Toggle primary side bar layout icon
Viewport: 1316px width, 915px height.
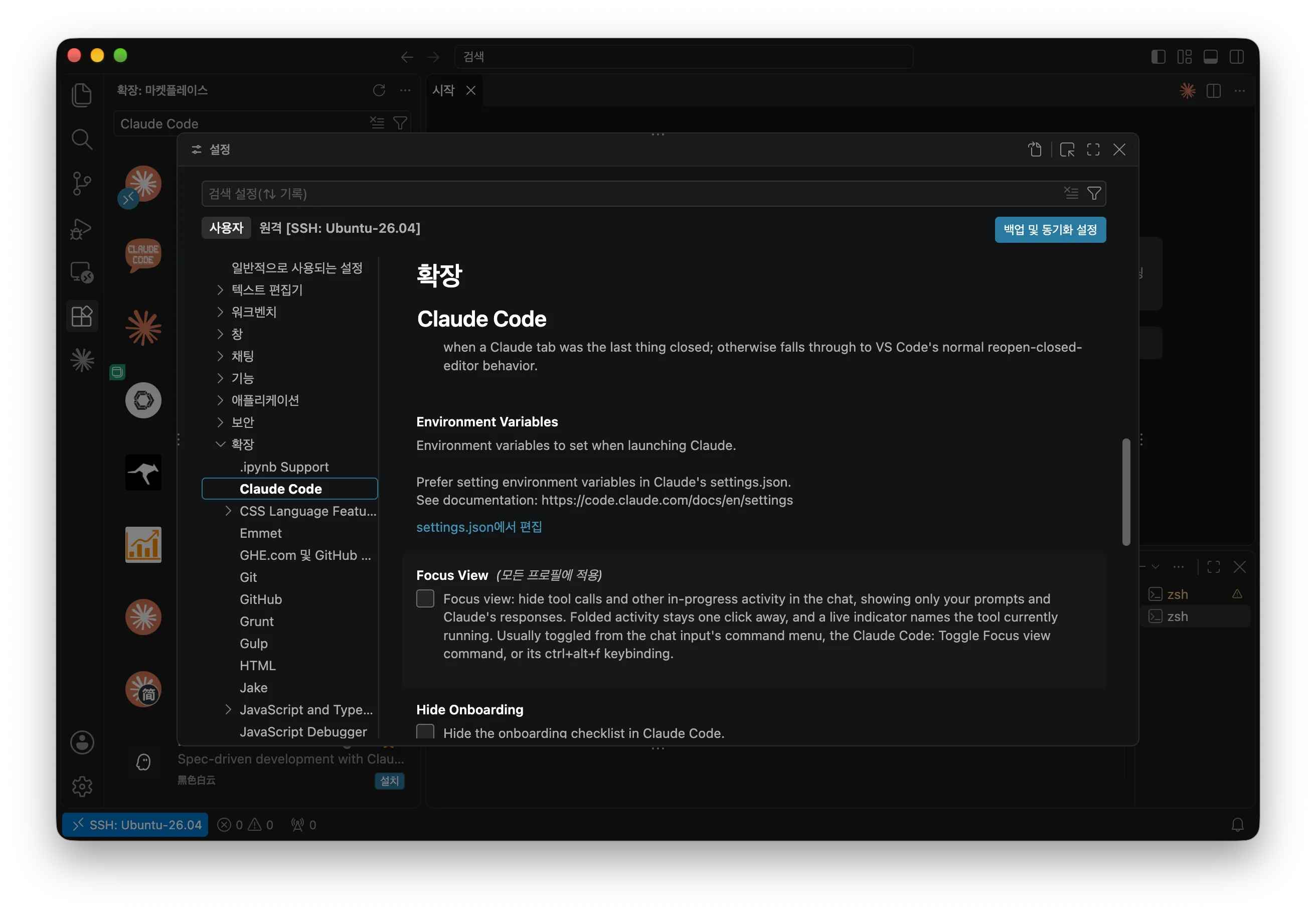[x=1159, y=56]
